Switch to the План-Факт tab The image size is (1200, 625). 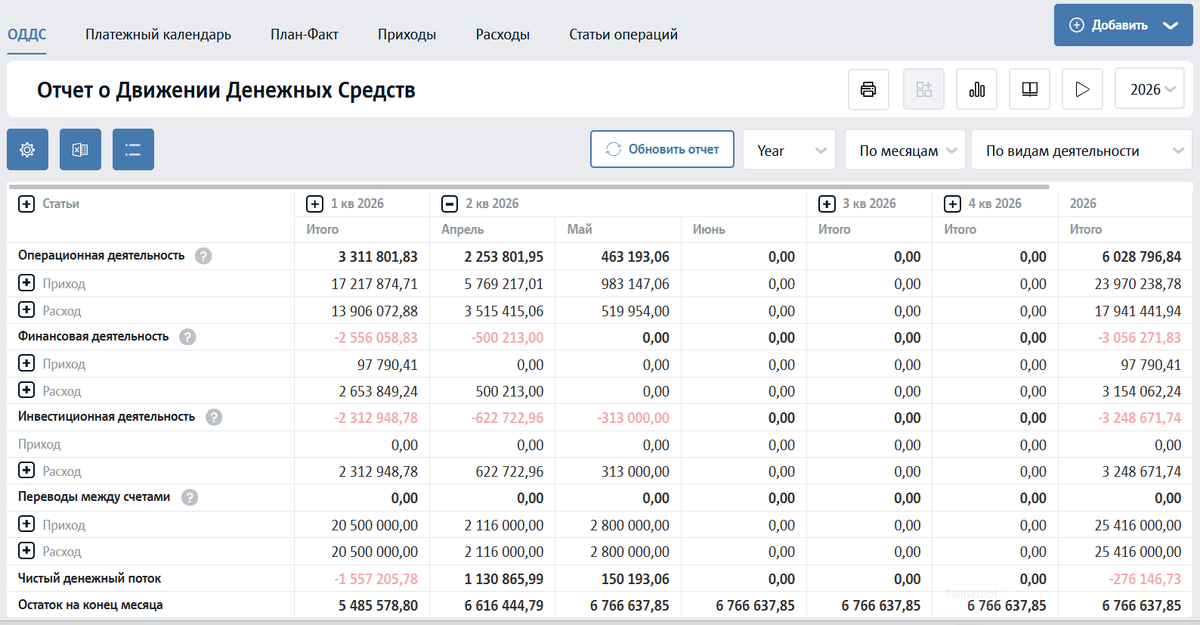click(x=304, y=34)
